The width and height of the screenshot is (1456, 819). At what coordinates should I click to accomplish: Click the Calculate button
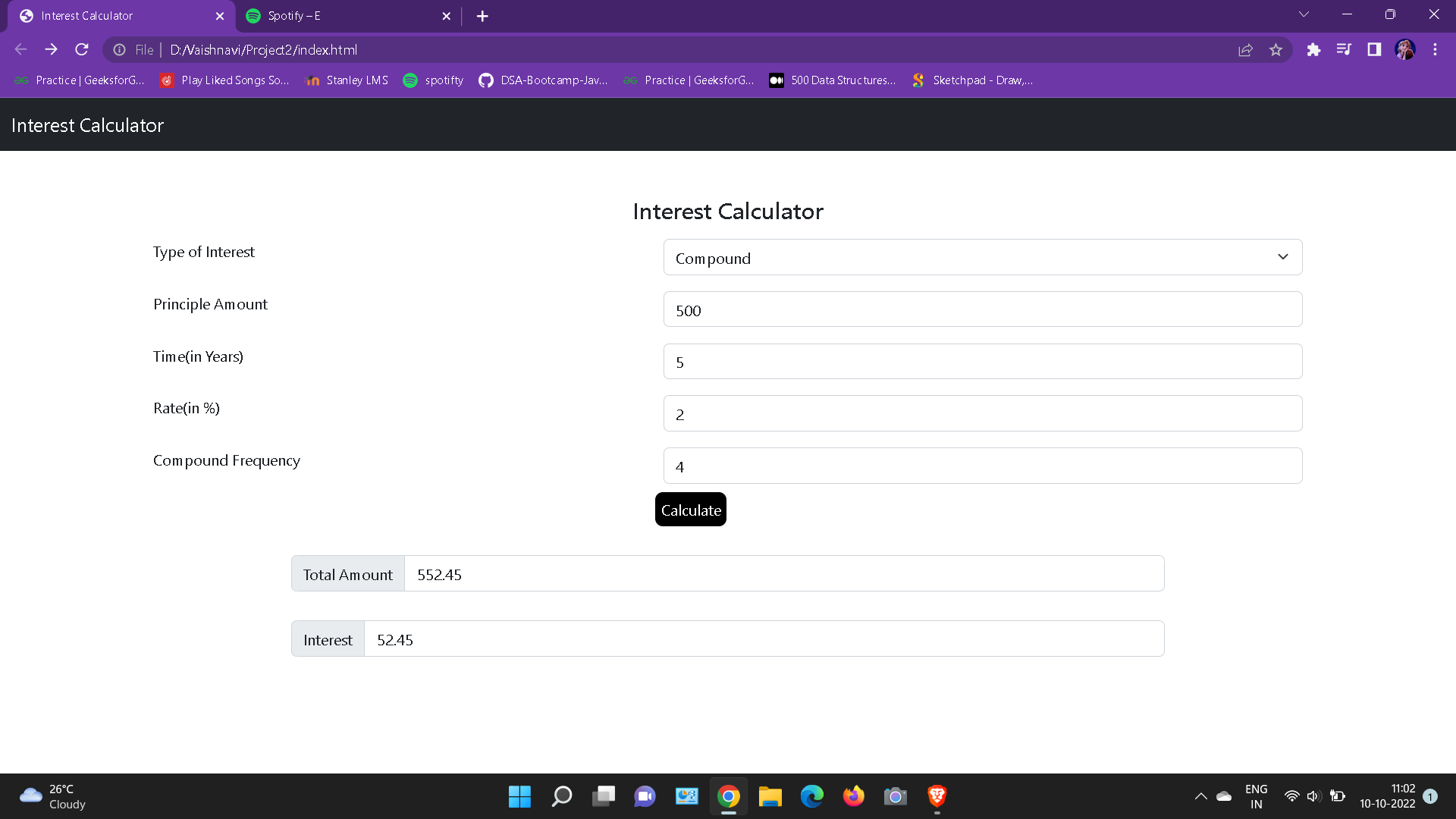click(x=691, y=510)
